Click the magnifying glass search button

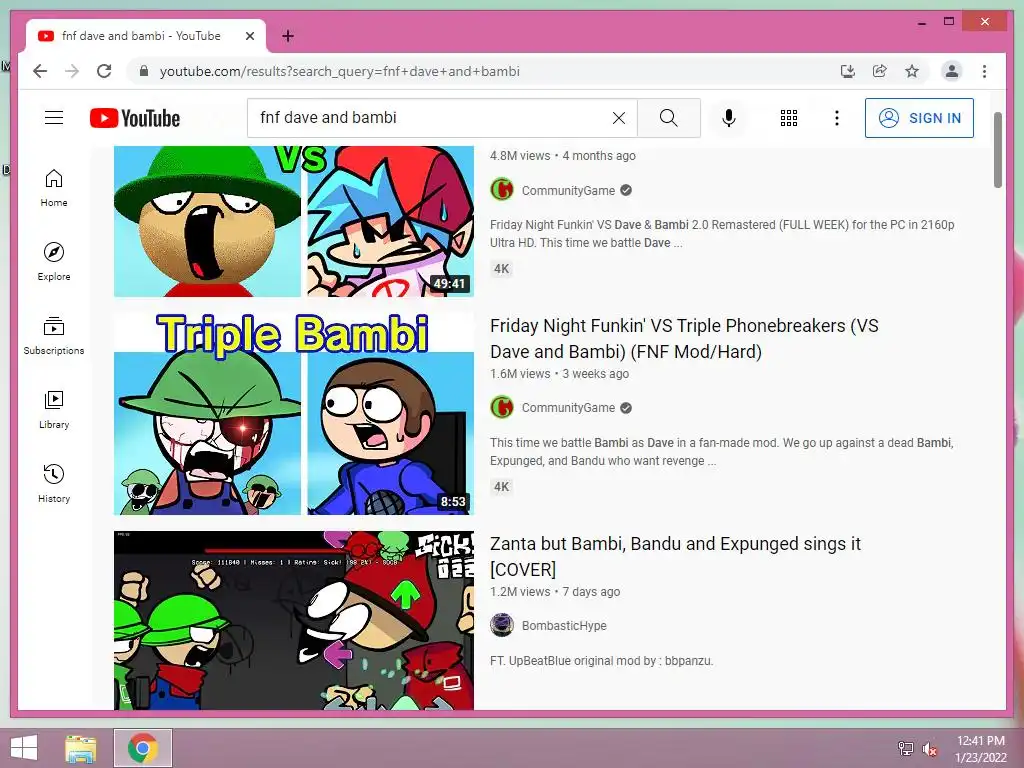click(669, 118)
